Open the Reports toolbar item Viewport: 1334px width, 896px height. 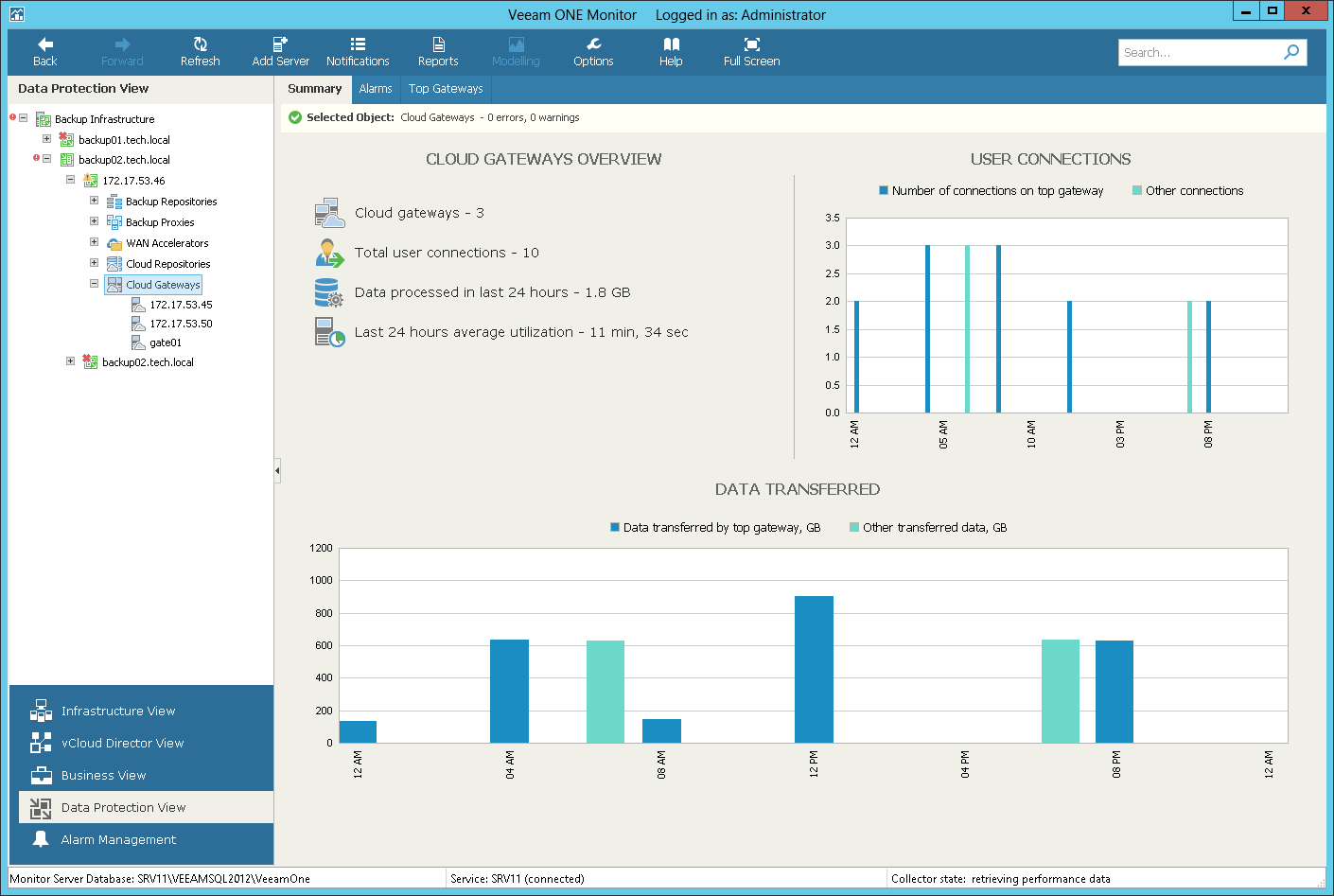(x=438, y=52)
